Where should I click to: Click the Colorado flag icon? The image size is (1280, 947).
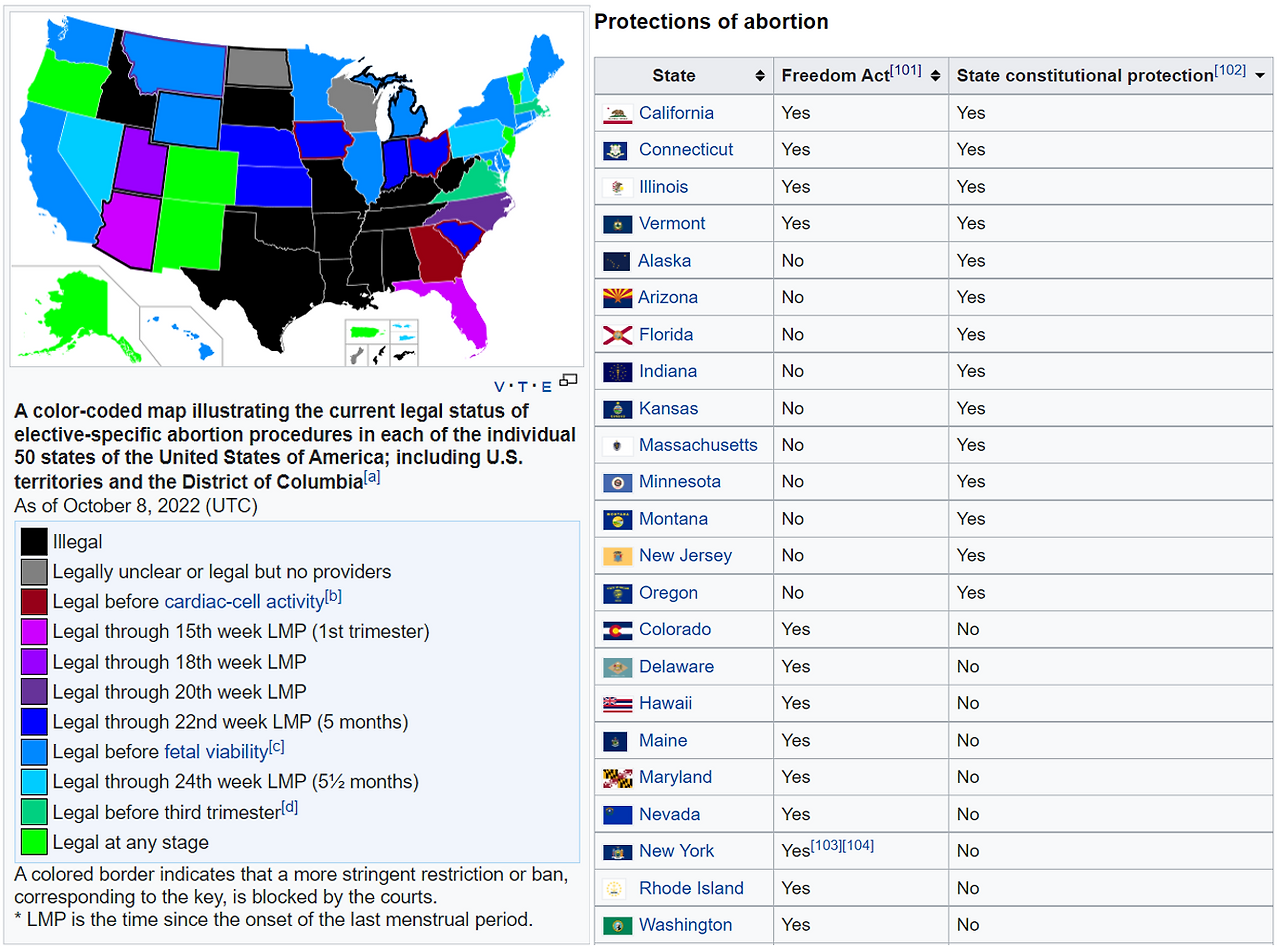click(617, 630)
